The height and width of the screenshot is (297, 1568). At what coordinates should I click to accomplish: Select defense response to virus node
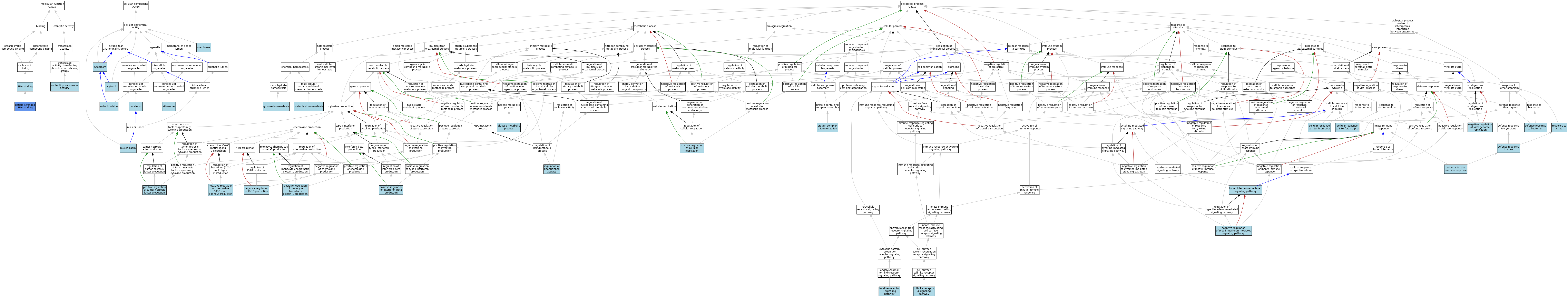click(1508, 148)
